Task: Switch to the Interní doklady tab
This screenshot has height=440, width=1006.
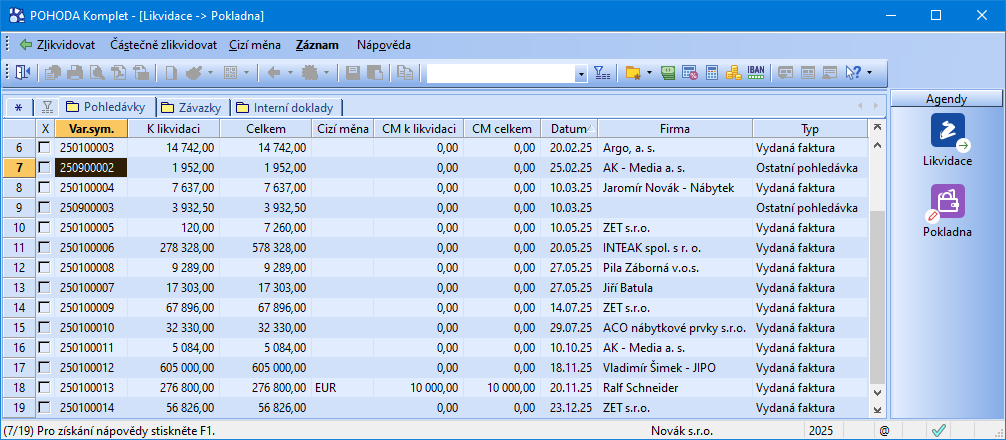Action: [x=287, y=107]
